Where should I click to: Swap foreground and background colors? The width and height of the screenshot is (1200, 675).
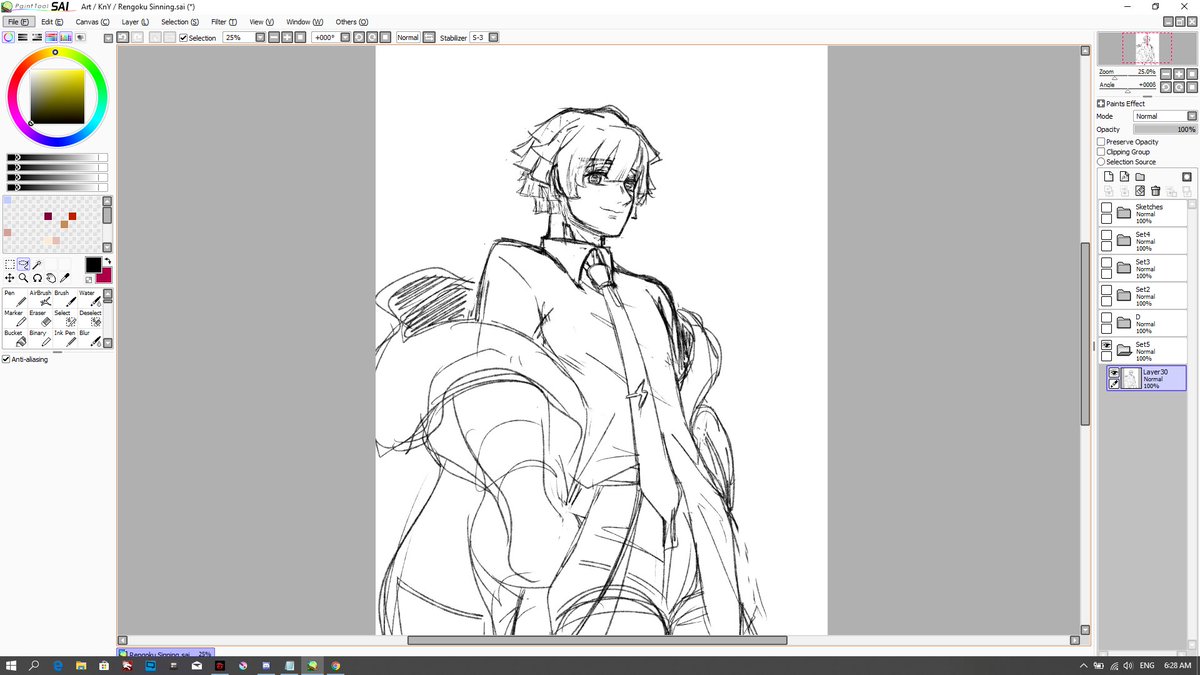point(107,262)
